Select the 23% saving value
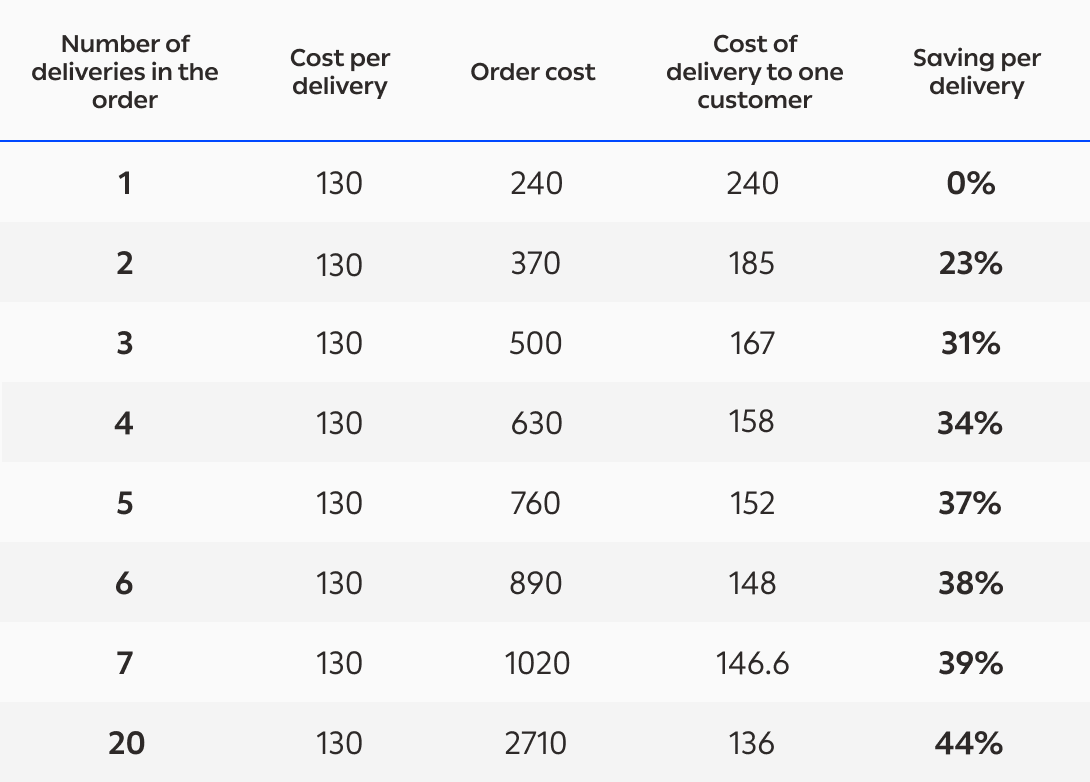Screen dimensions: 1090x782 click(x=970, y=263)
